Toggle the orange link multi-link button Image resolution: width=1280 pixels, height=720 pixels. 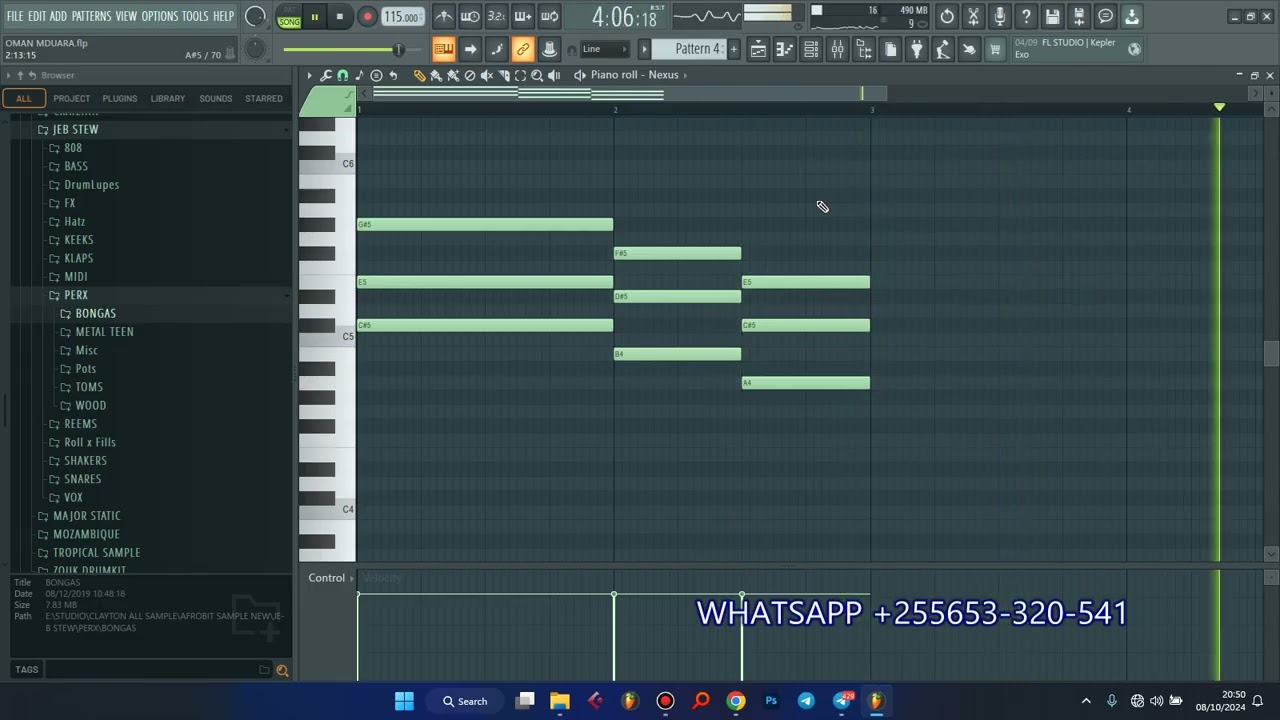(522, 49)
